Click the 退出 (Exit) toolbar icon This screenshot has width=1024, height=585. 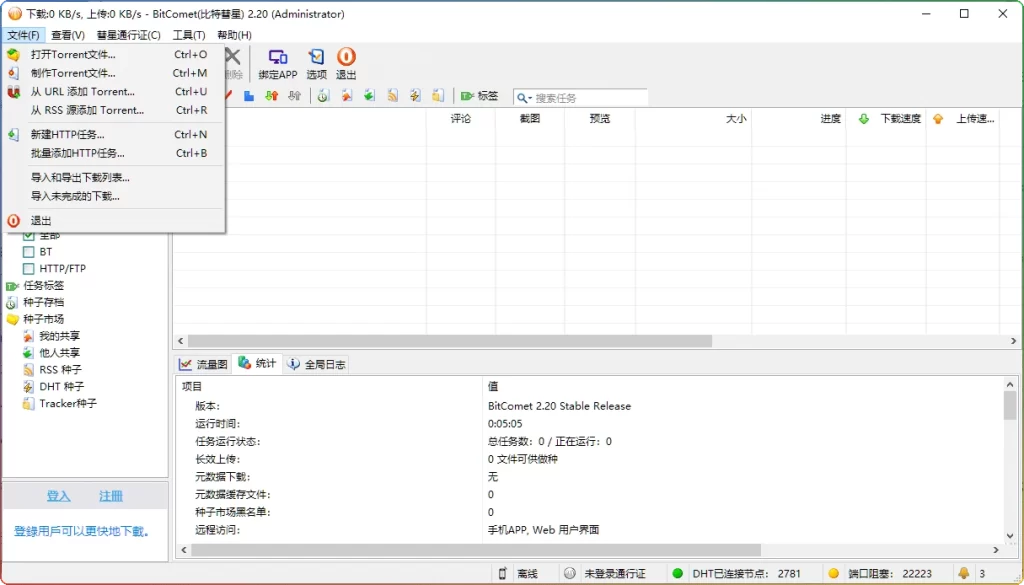tap(346, 62)
